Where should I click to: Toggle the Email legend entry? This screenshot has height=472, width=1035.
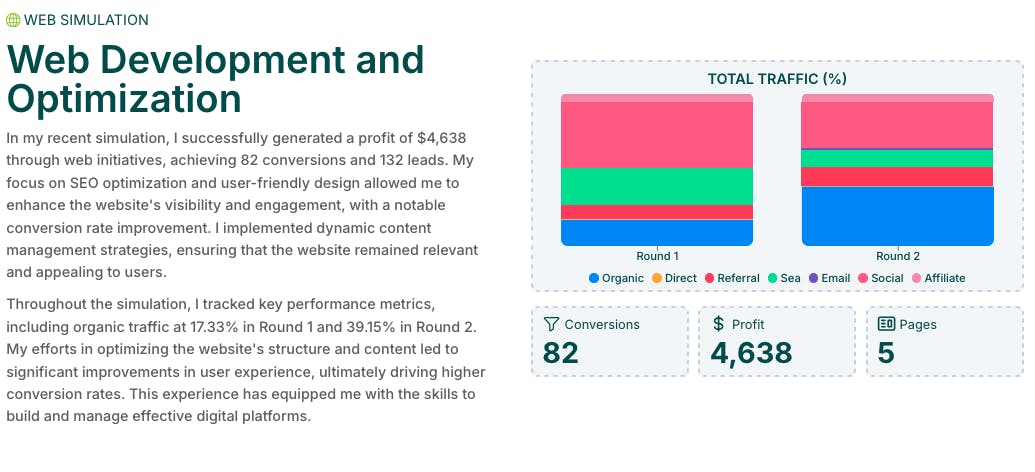click(x=829, y=278)
